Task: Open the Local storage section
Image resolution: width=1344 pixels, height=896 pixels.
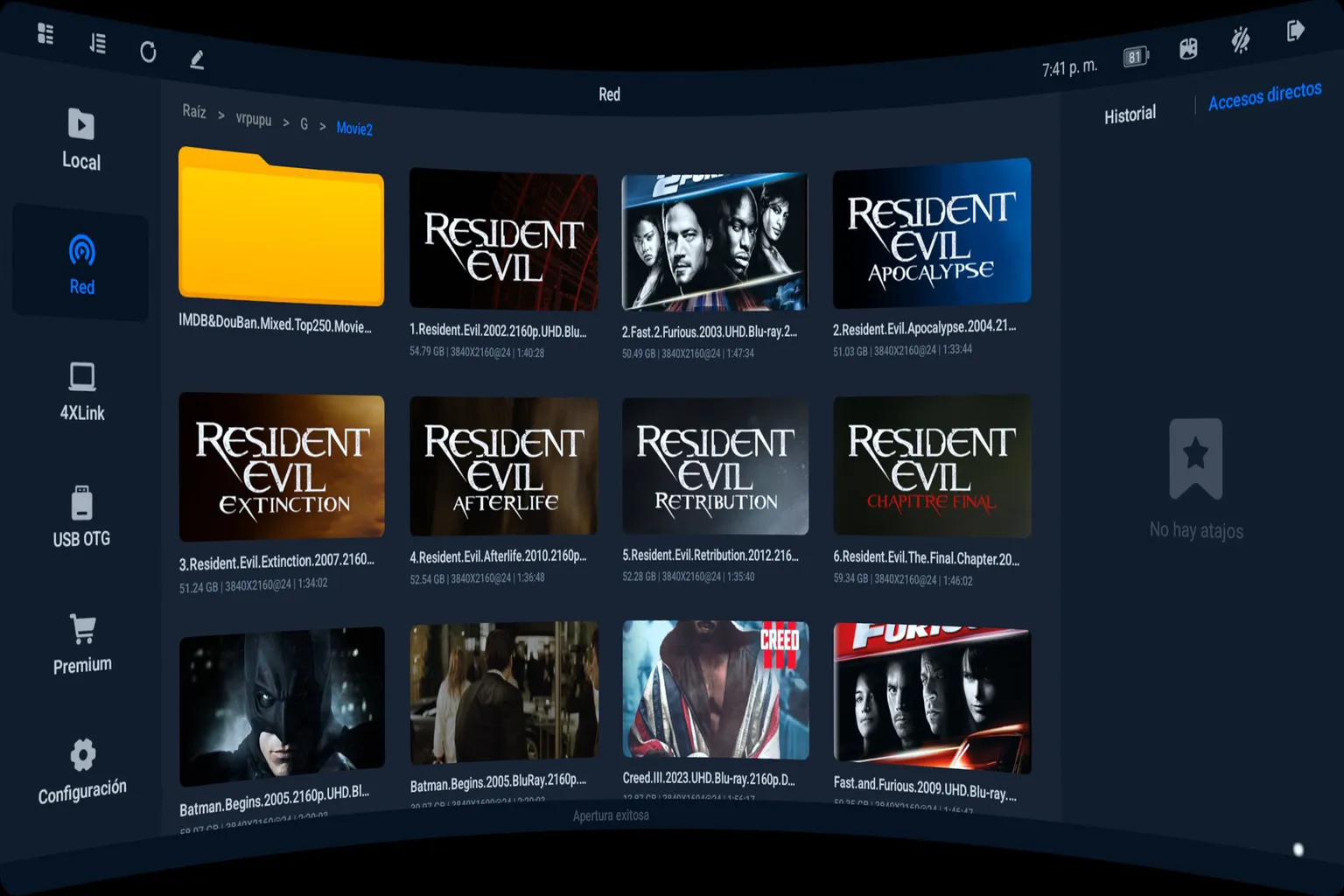Action: click(81, 138)
